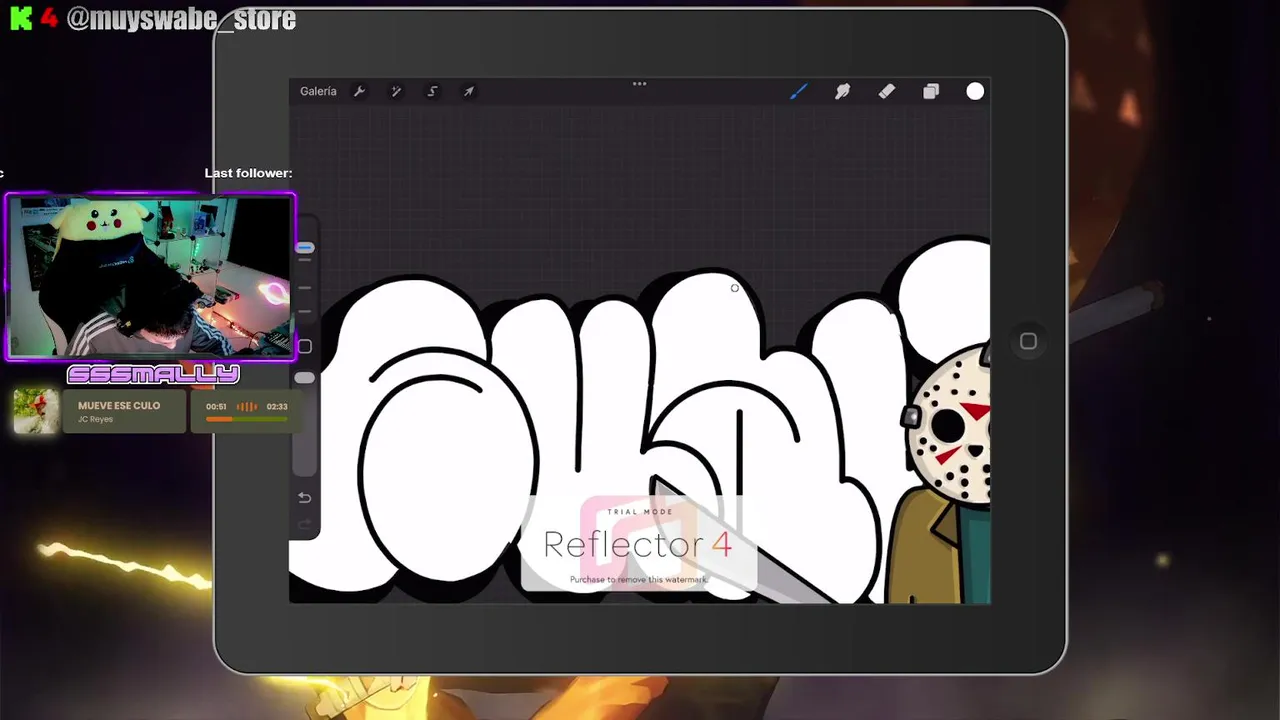Viewport: 1280px width, 720px height.
Task: Select the Eraser tool
Action: pyautogui.click(x=886, y=91)
